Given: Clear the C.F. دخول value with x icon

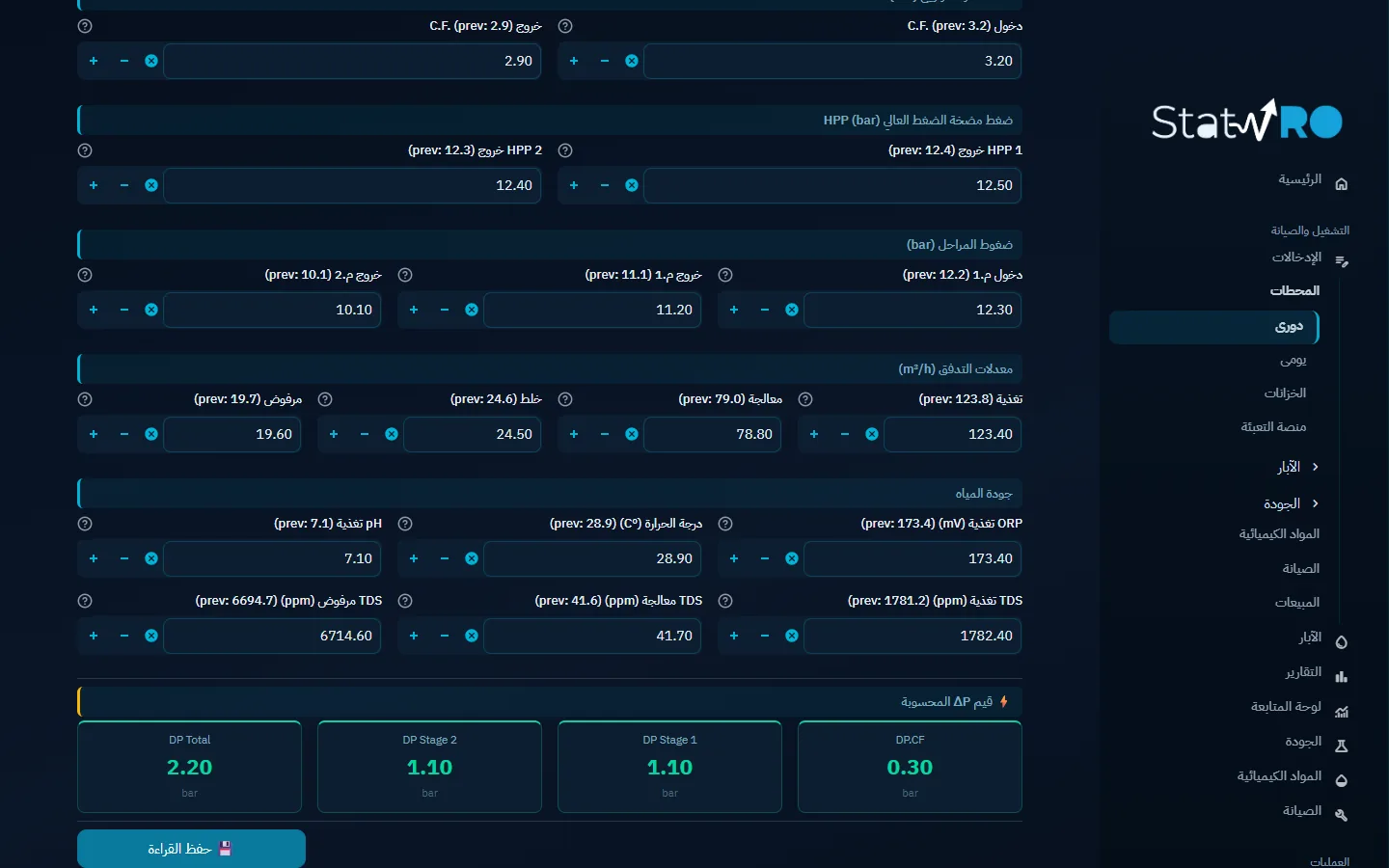Looking at the screenshot, I should click(632, 61).
